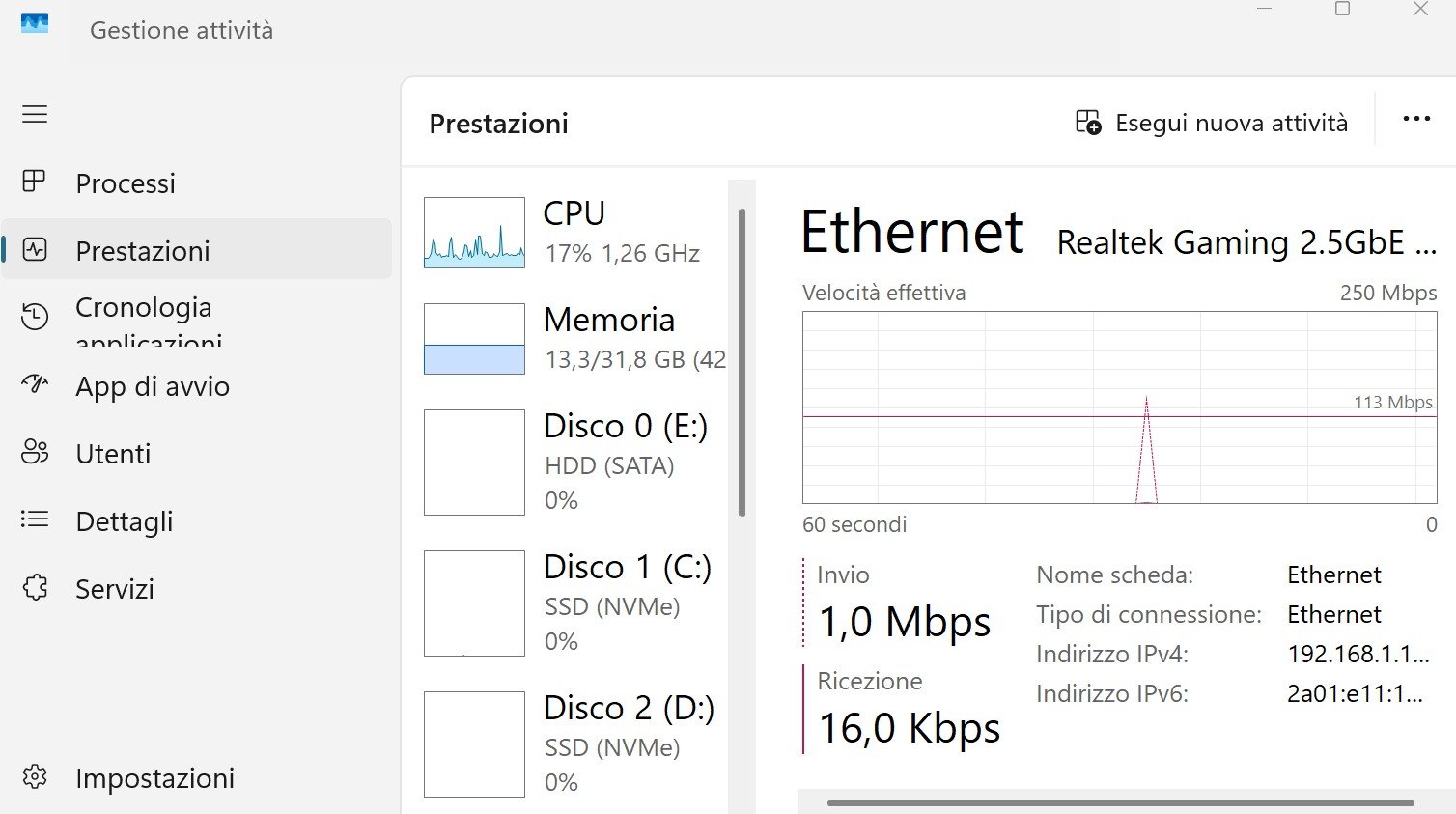The width and height of the screenshot is (1456, 814).
Task: Click the Ethernet throughput graph
Action: [x=1119, y=407]
